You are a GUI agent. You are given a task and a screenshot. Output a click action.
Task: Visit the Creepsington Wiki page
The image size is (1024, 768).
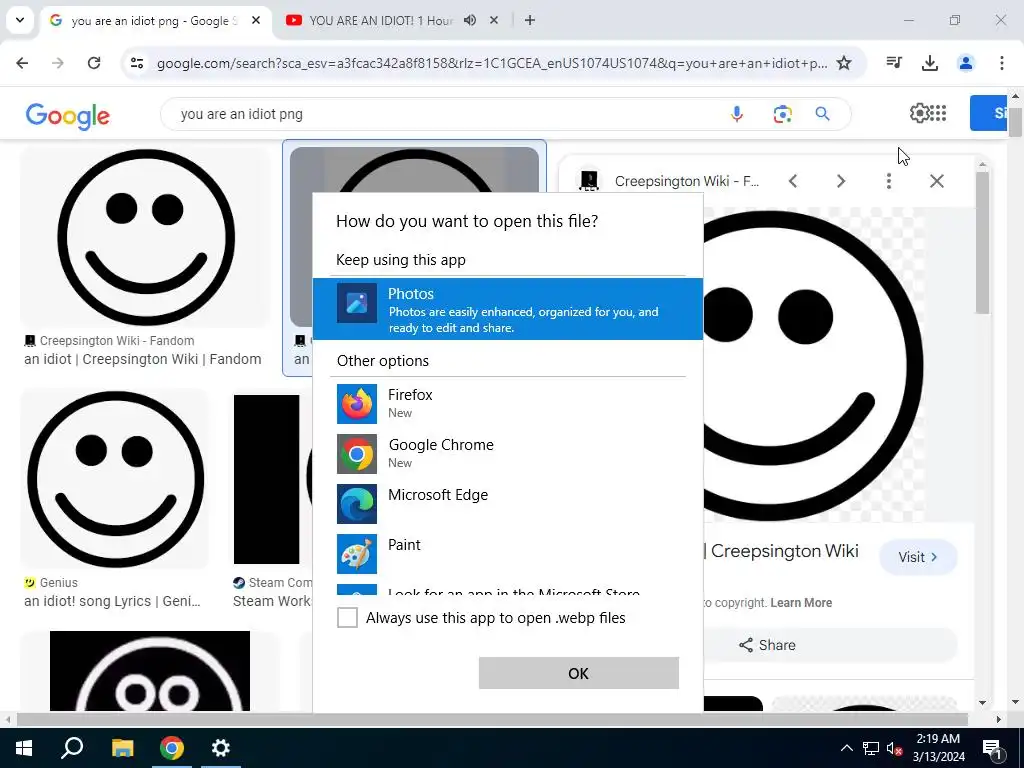coord(918,557)
